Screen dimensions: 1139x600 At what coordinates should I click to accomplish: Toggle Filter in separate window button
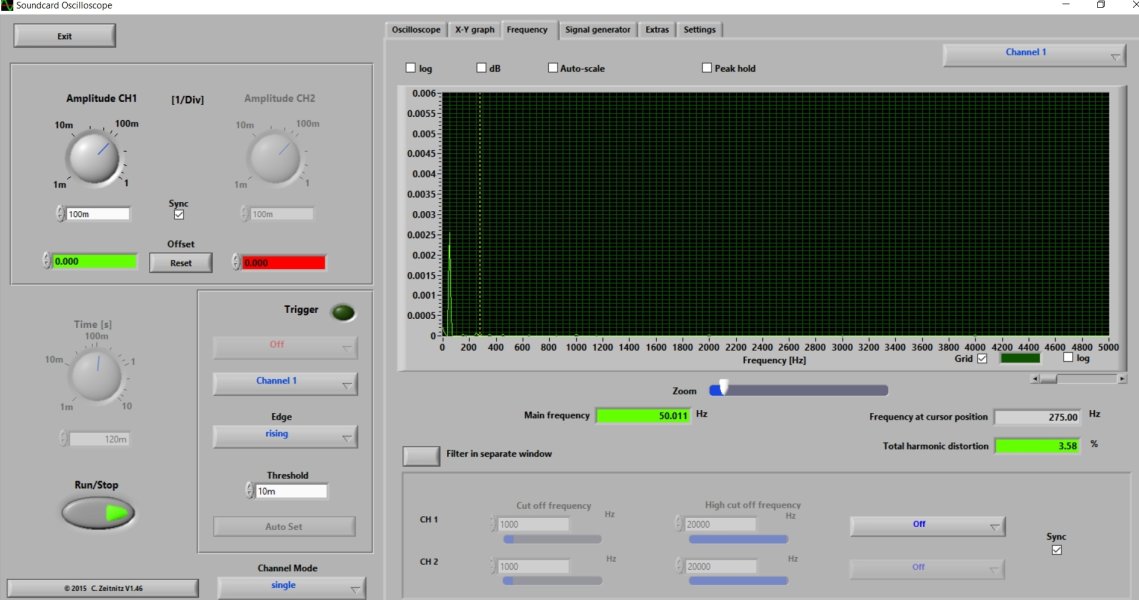point(421,455)
